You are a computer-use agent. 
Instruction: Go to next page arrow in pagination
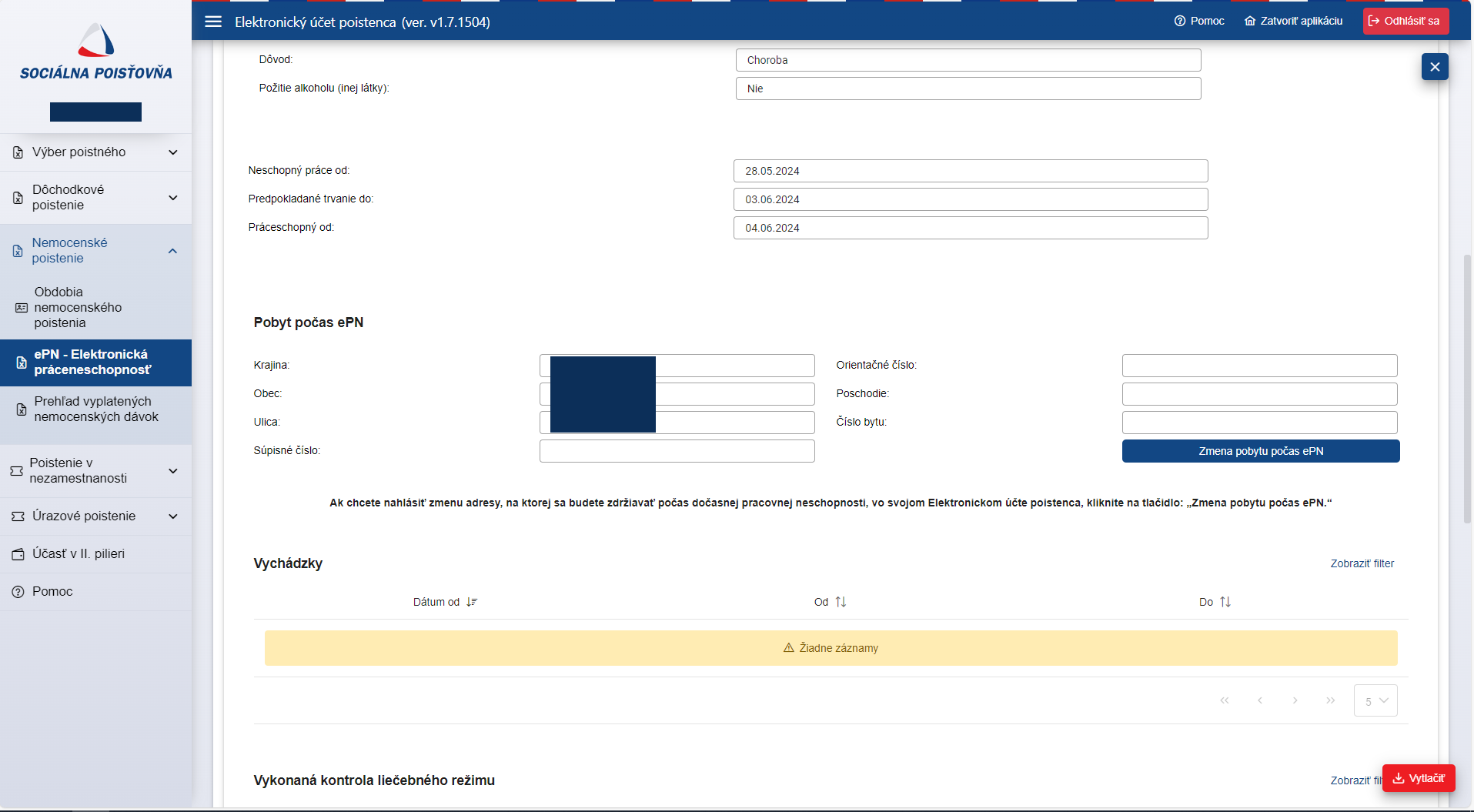[1295, 700]
